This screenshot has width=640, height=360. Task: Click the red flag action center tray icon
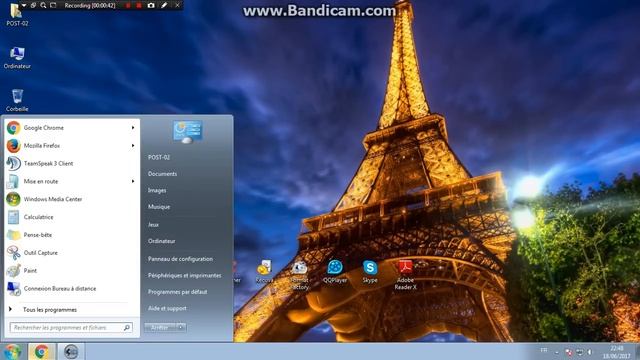[569, 352]
